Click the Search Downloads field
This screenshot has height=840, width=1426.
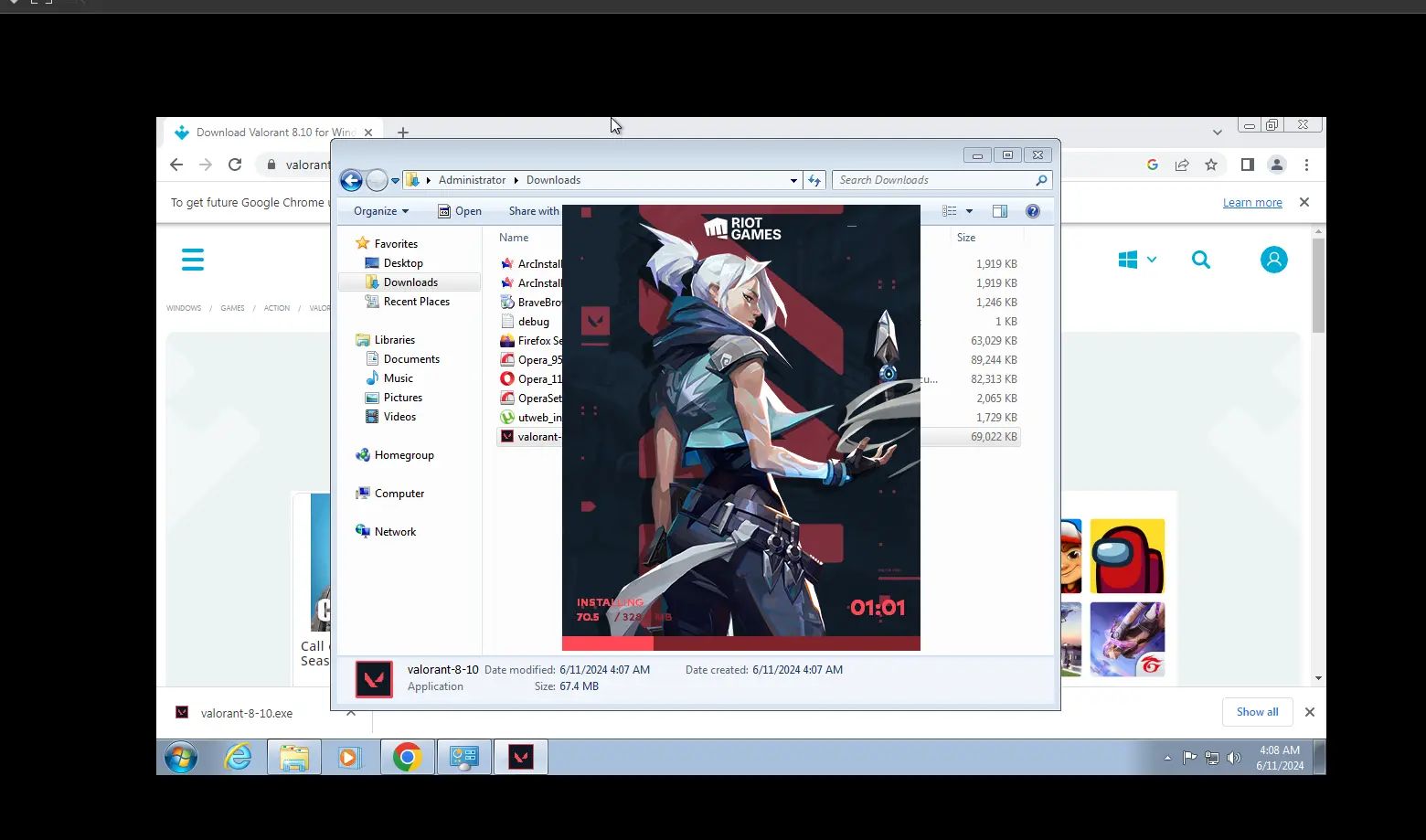942,180
